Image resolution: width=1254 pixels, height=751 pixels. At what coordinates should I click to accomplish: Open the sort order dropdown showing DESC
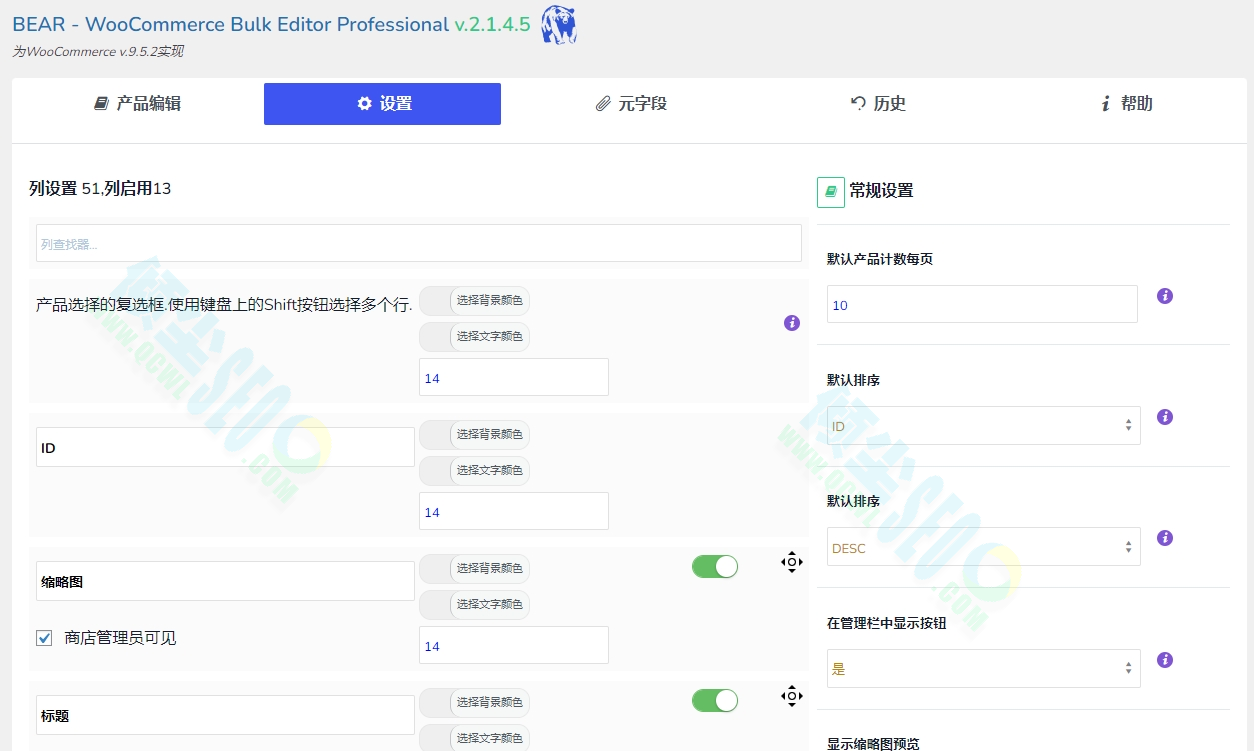984,547
